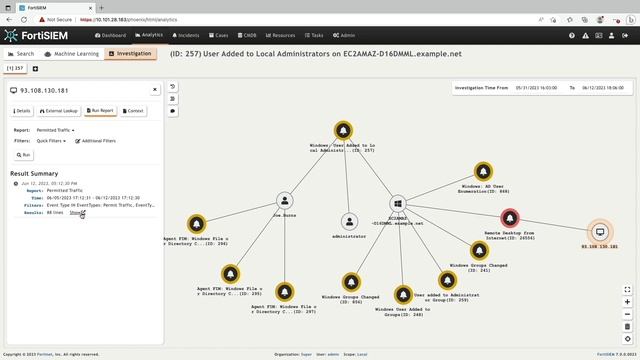Click the Context button
This screenshot has width=640, height=360.
pyautogui.click(x=133, y=111)
